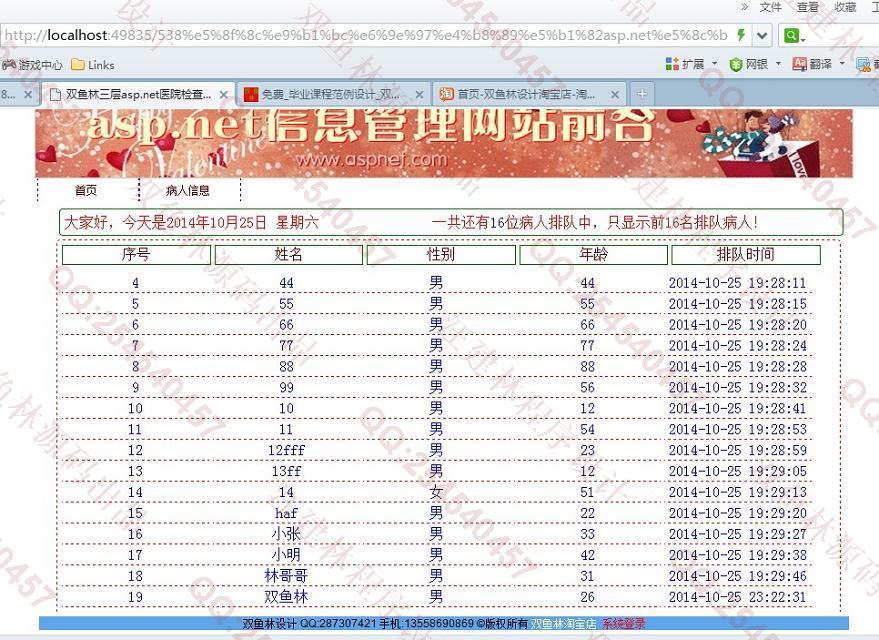Expand the 网银 dropdown arrow

[x=777, y=64]
